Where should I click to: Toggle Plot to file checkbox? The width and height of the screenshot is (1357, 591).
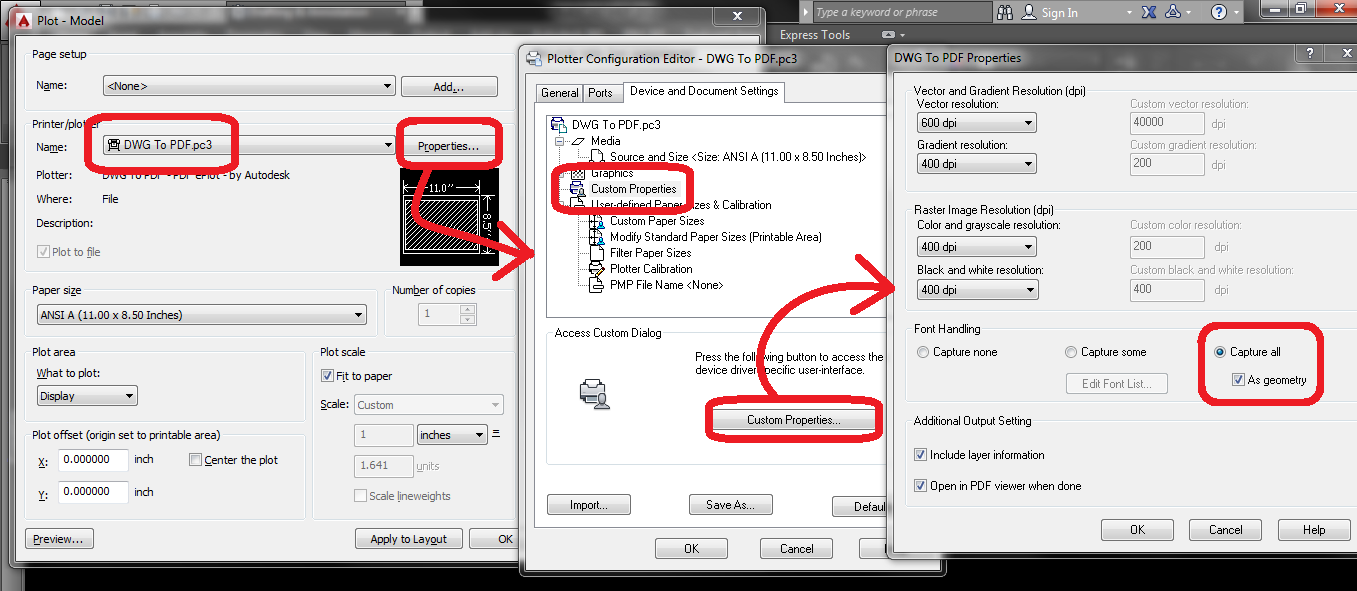(x=43, y=252)
